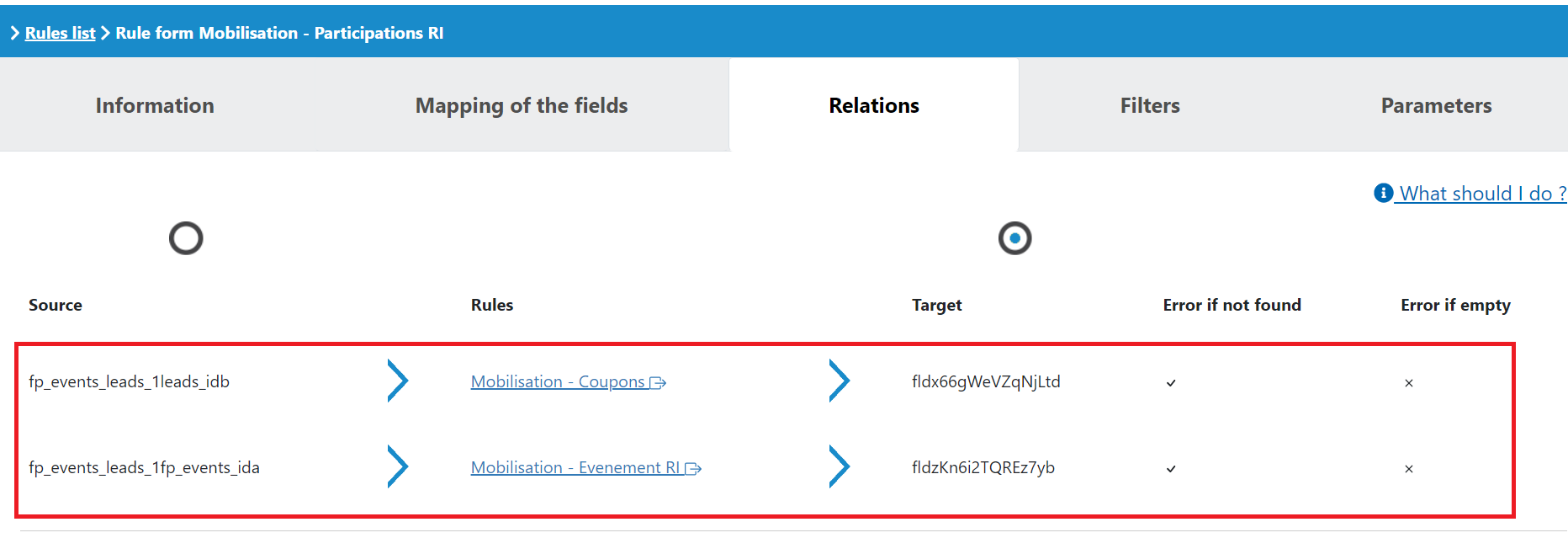Click the Error if not found column header
This screenshot has width=1568, height=538.
1232,305
